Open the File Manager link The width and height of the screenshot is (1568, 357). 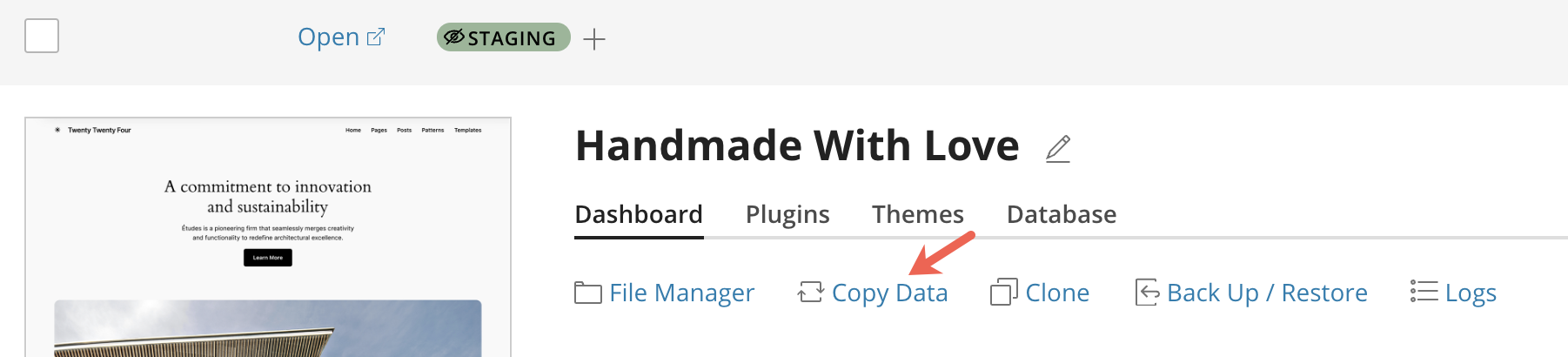pyautogui.click(x=681, y=293)
